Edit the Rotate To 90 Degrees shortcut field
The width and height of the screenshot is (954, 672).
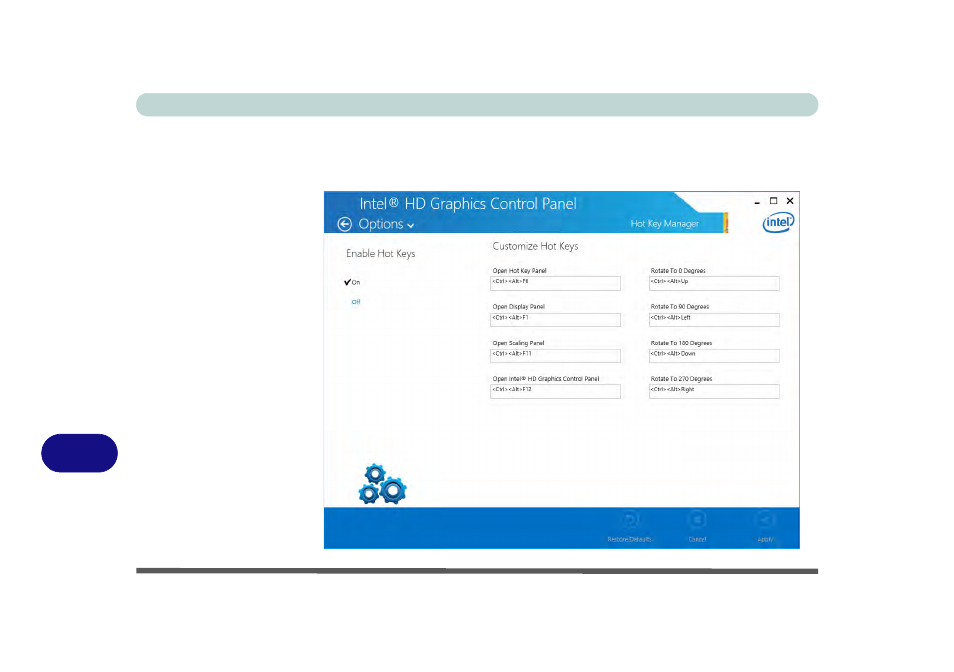(714, 319)
